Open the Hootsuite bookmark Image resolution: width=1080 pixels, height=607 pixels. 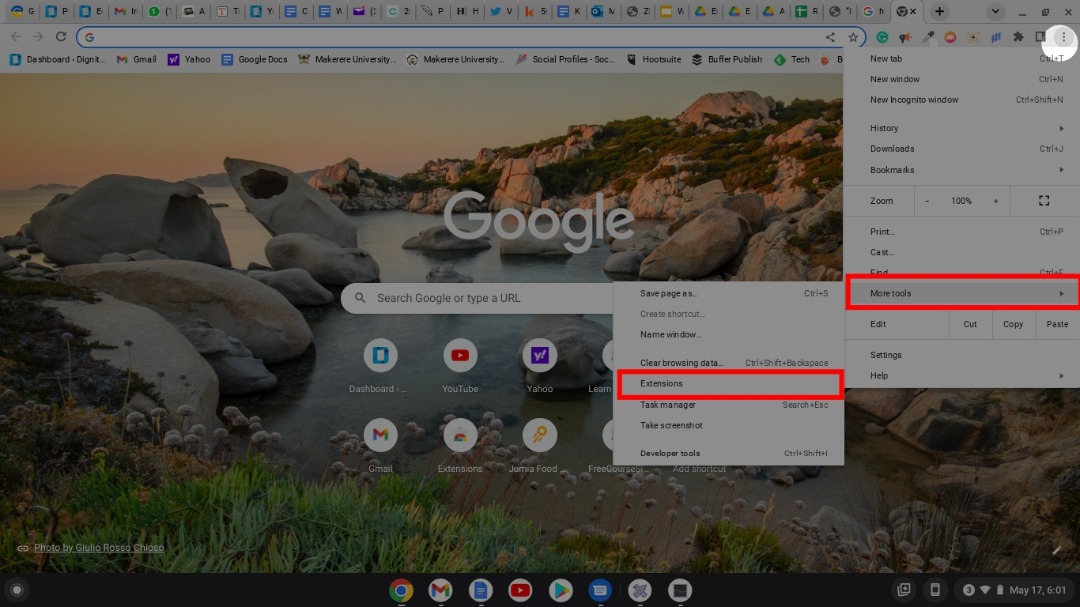coord(654,59)
